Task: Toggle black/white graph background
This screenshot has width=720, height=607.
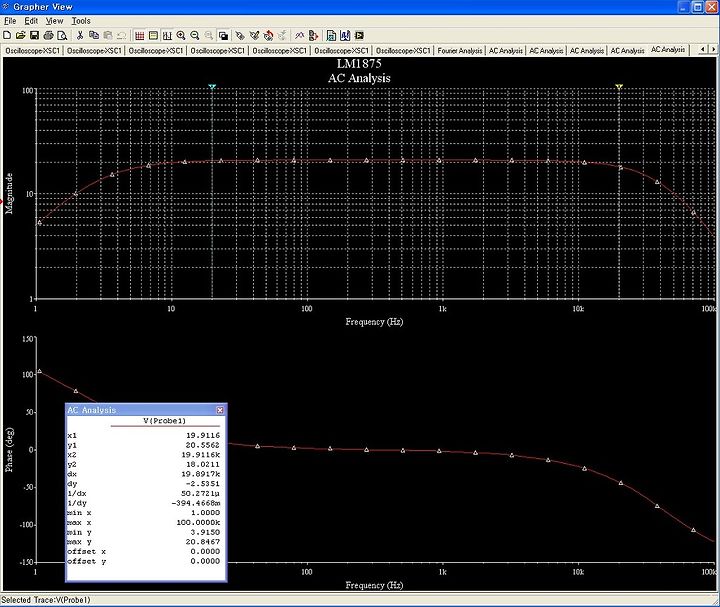Action: coord(223,35)
